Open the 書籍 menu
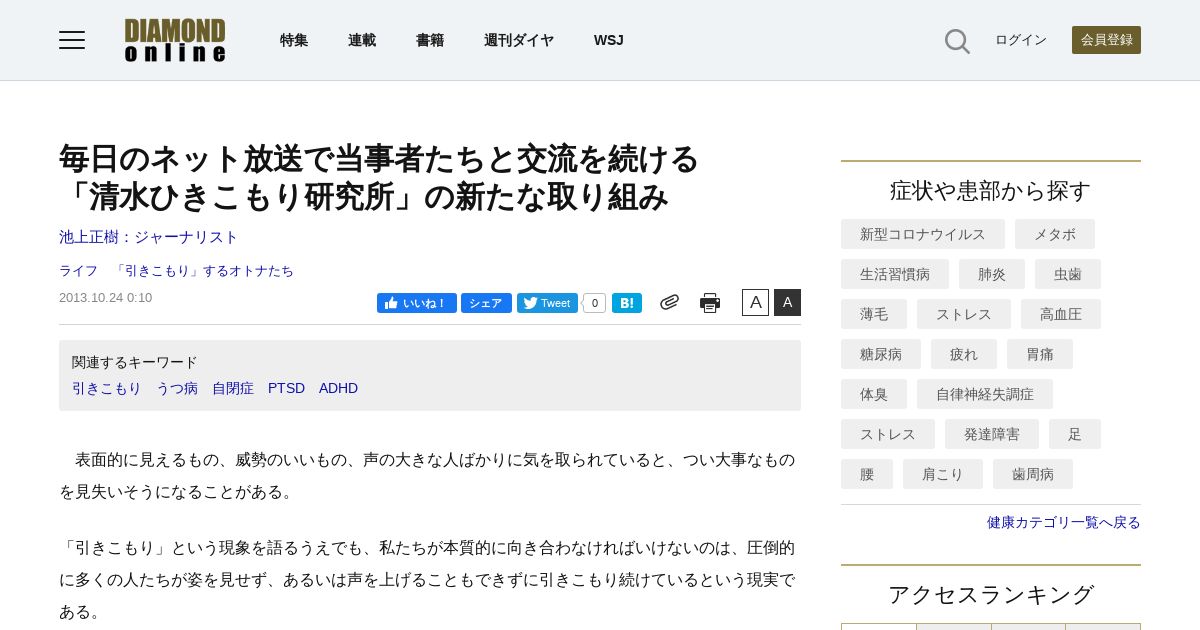Screen dimensions: 1200x630 (430, 40)
